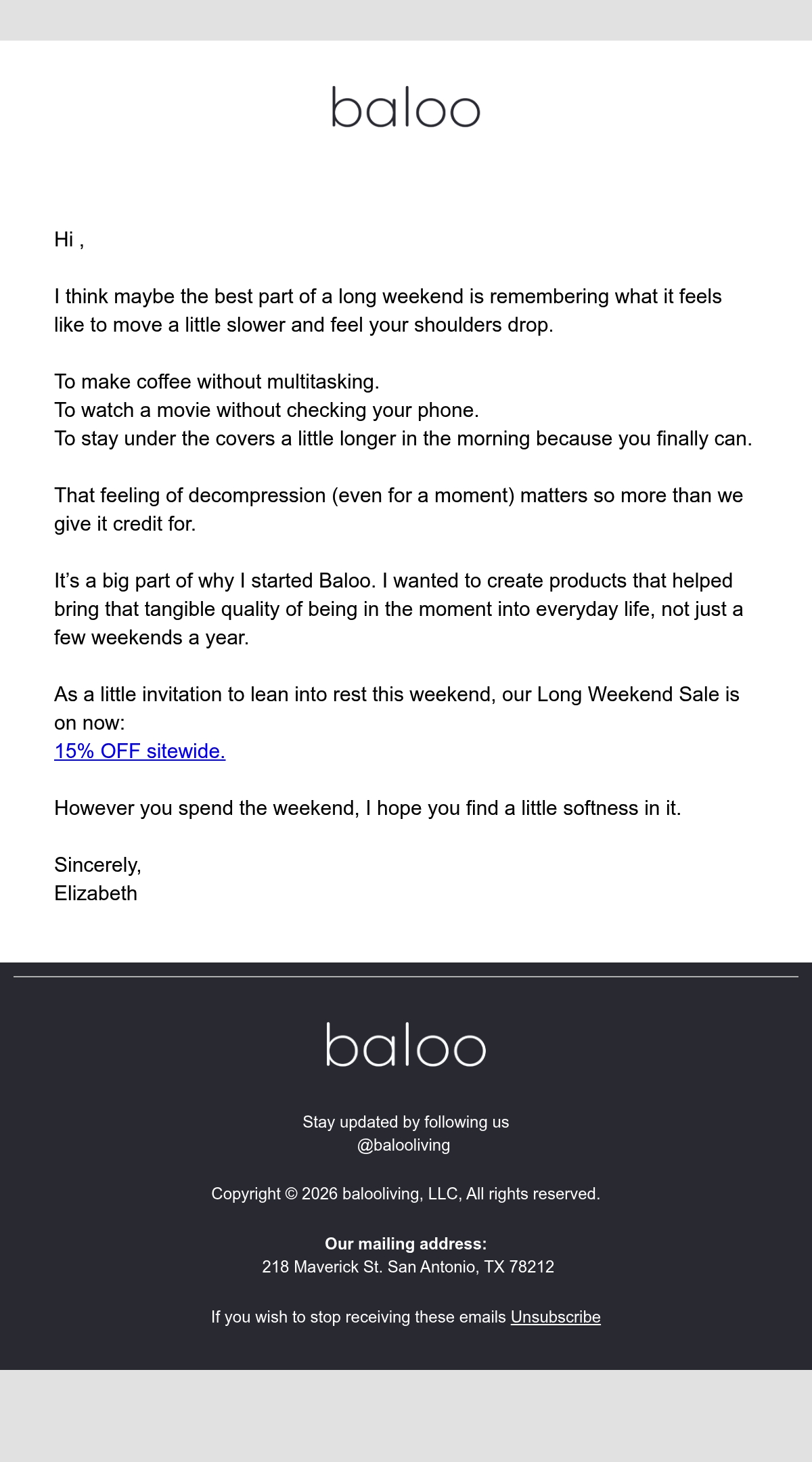Click the Copyright 2026 balooliving notice
Screen dimensions: 812x1462
click(406, 1194)
